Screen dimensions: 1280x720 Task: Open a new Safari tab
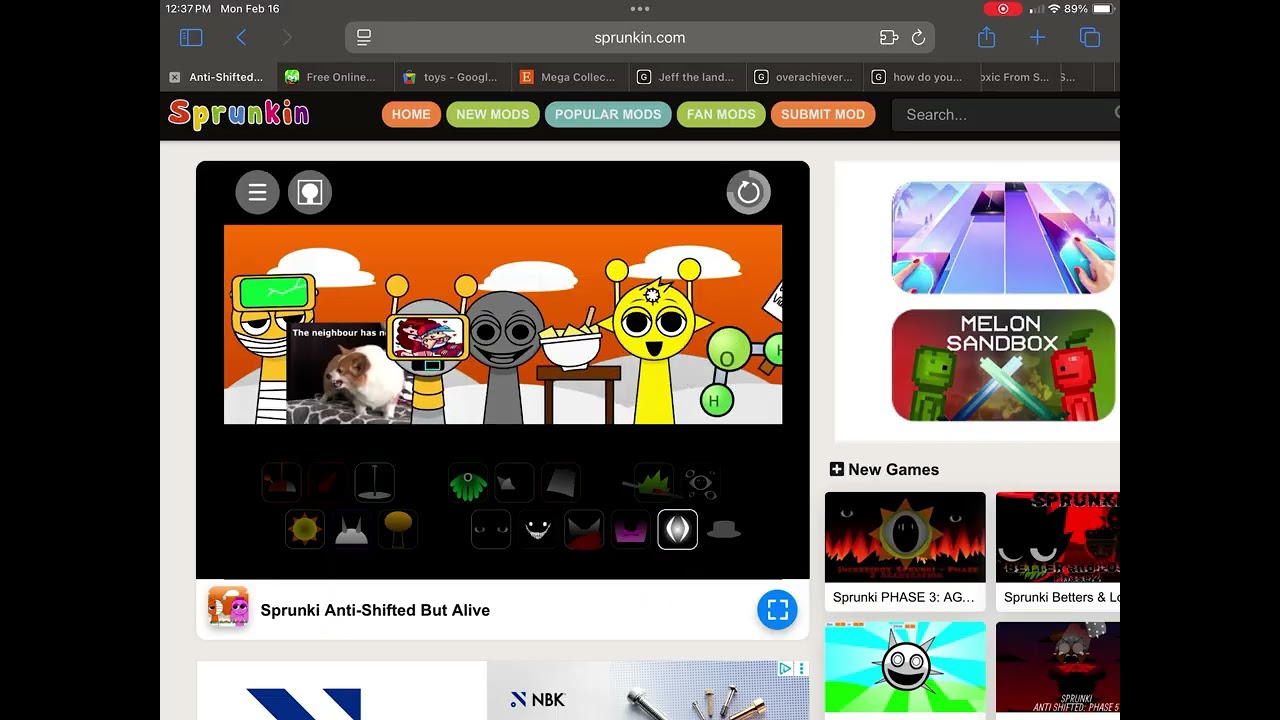coord(1038,38)
